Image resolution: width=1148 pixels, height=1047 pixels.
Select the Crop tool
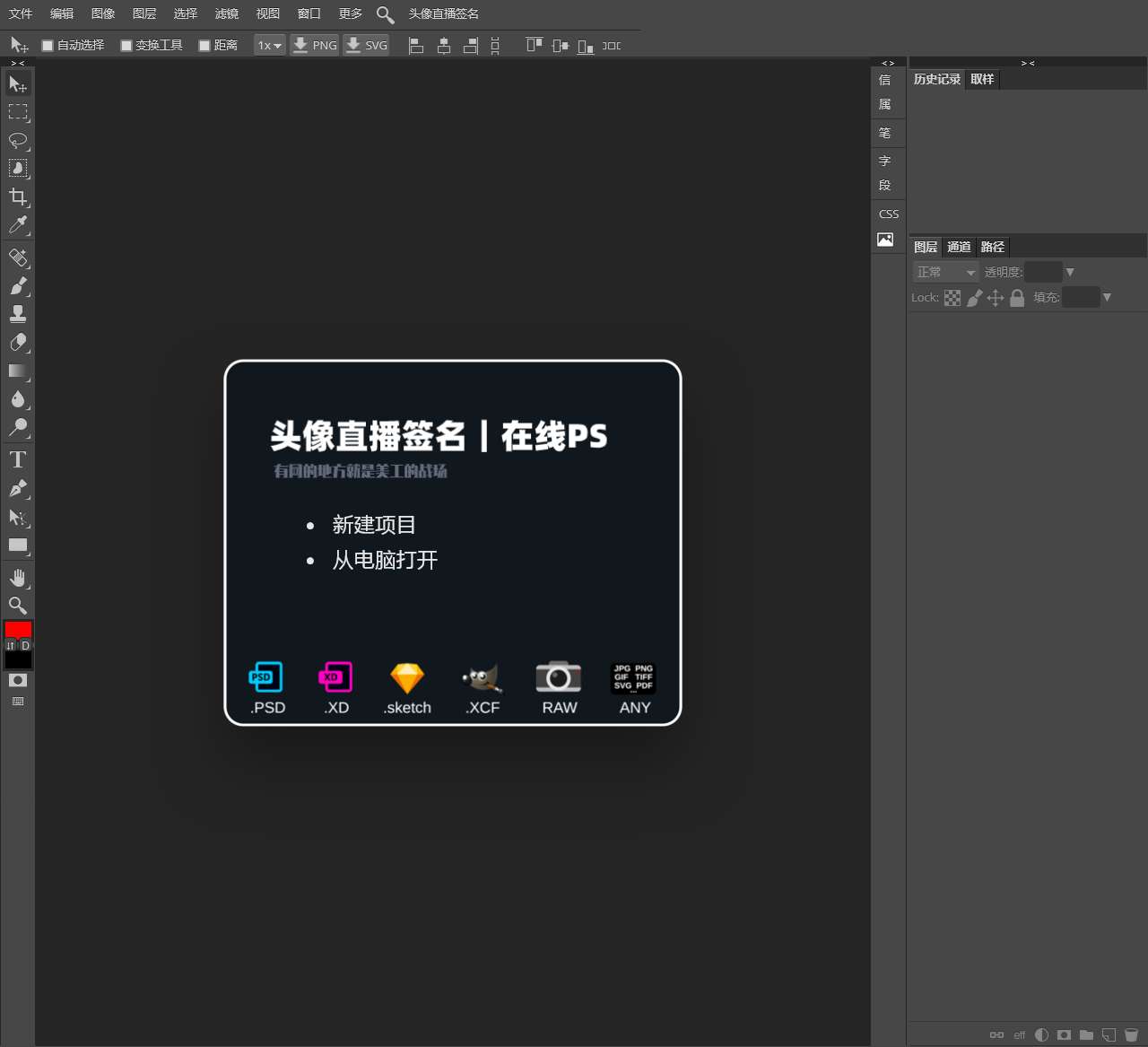click(18, 196)
